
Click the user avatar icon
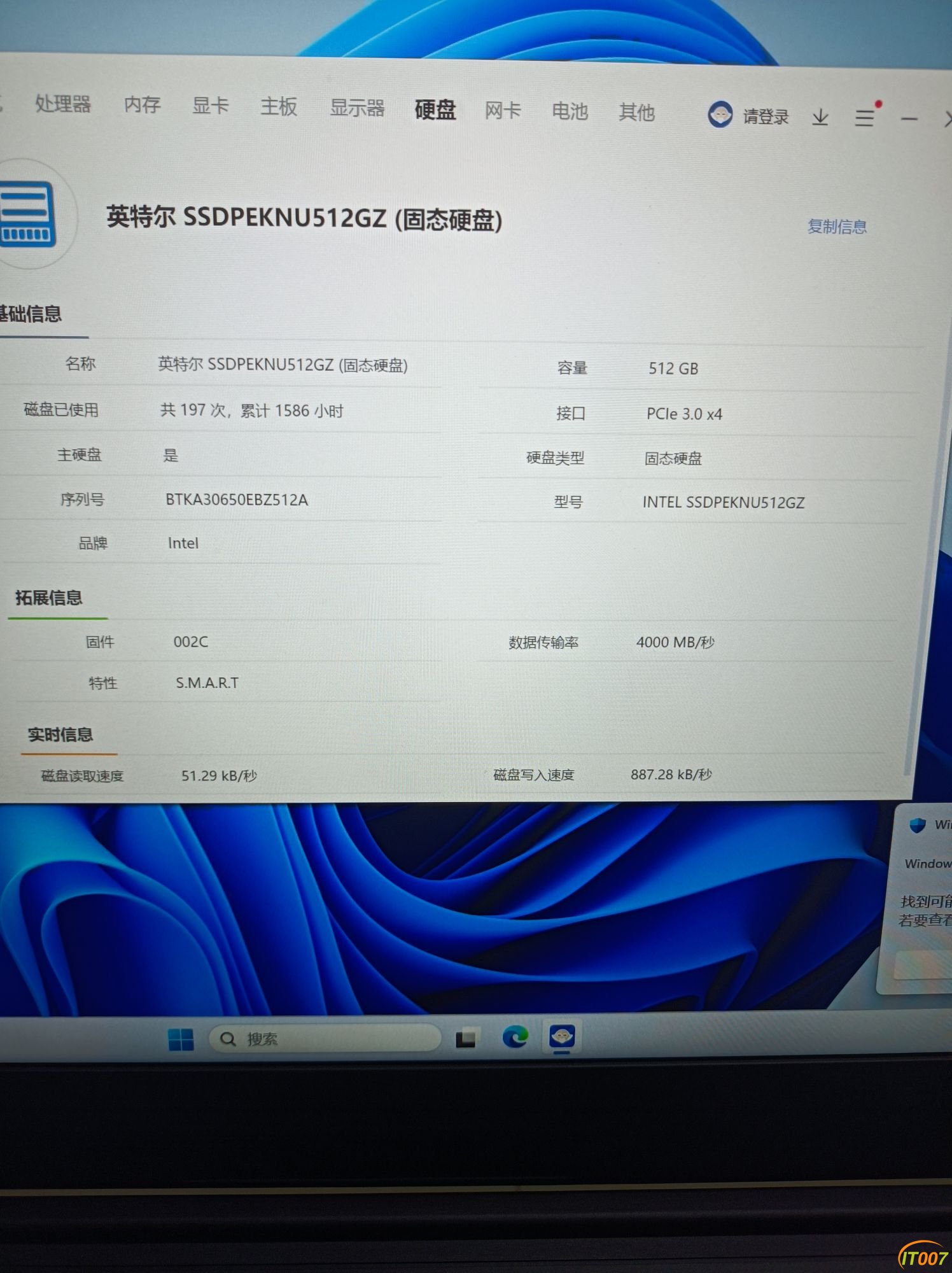(x=720, y=115)
